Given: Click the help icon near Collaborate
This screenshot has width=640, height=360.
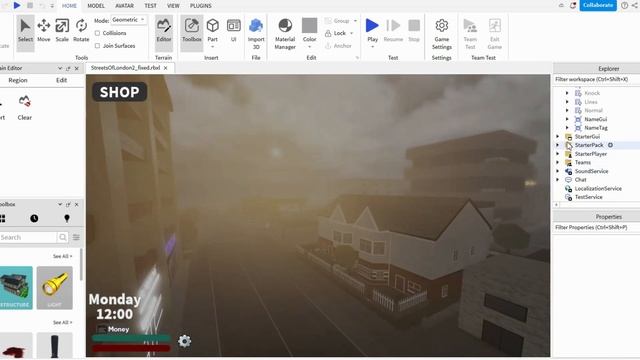Looking at the screenshot, I should (624, 5).
